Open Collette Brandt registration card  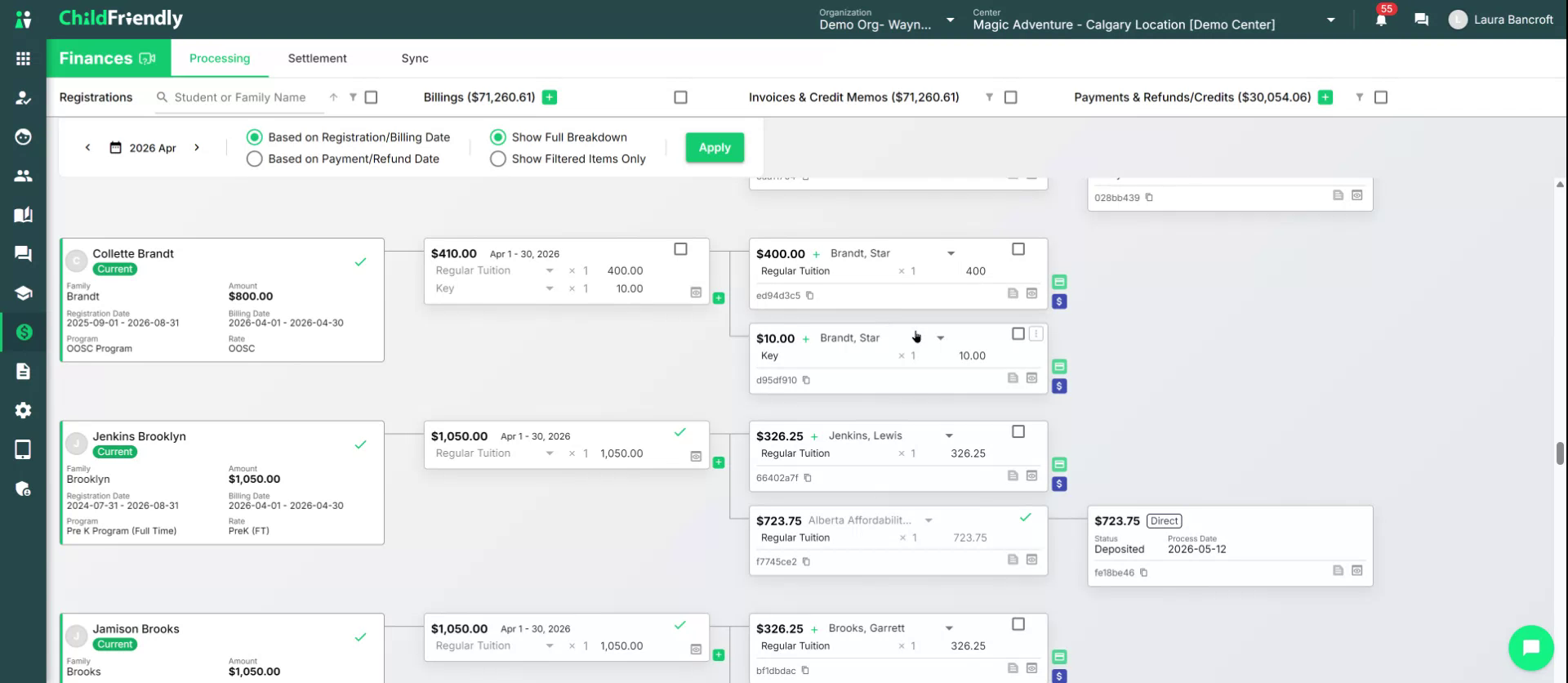(222, 300)
